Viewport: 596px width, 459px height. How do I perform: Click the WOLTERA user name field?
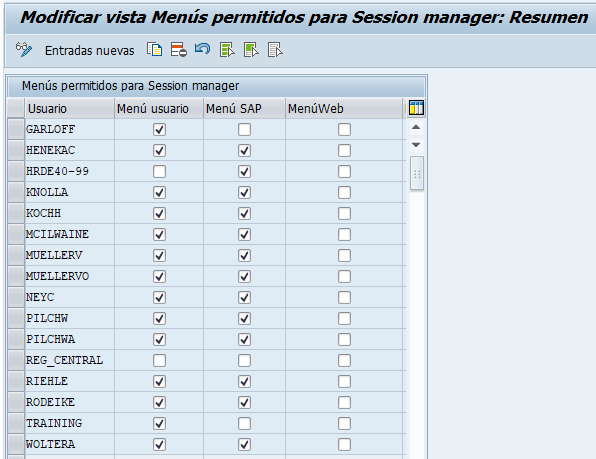(70, 444)
